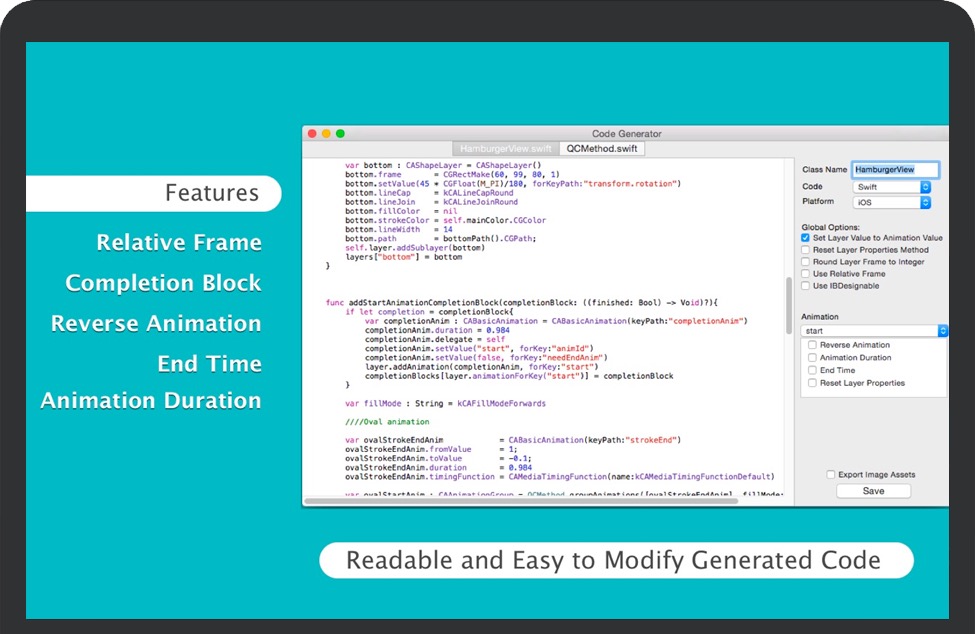
Task: Enable Round Layer Frame to Integer
Action: 806,262
